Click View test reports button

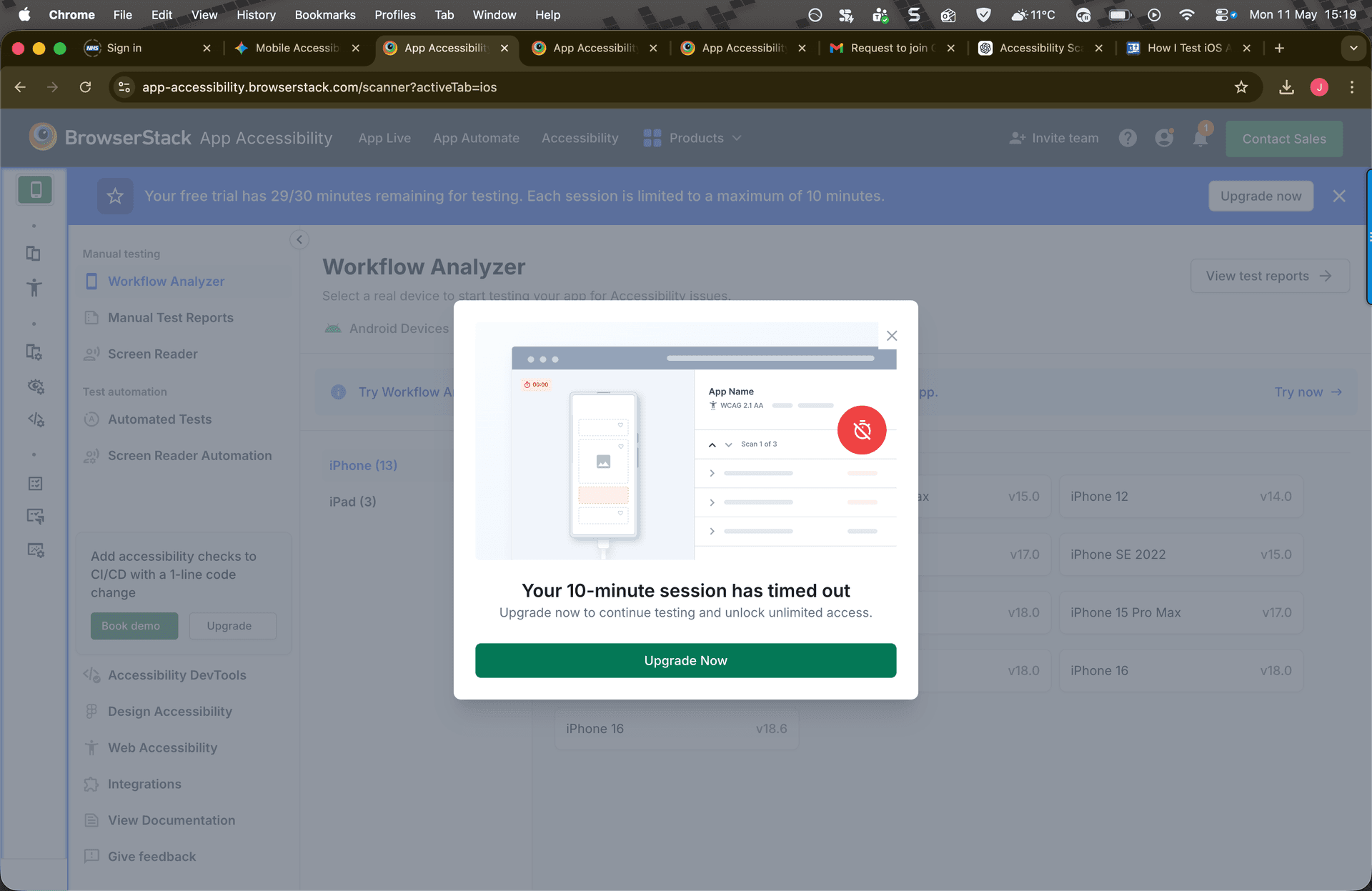coord(1269,276)
